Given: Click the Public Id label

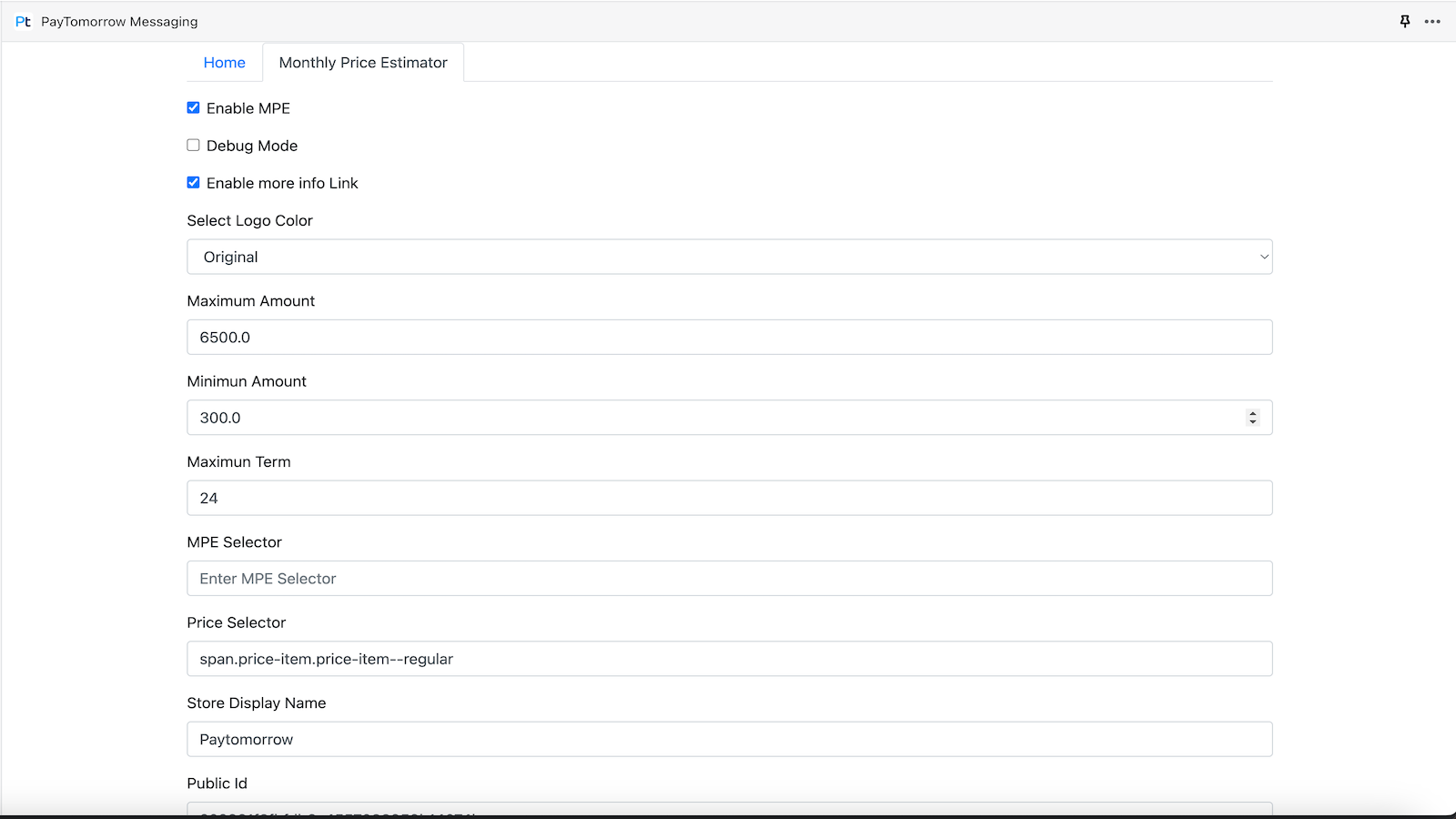Looking at the screenshot, I should [x=217, y=784].
